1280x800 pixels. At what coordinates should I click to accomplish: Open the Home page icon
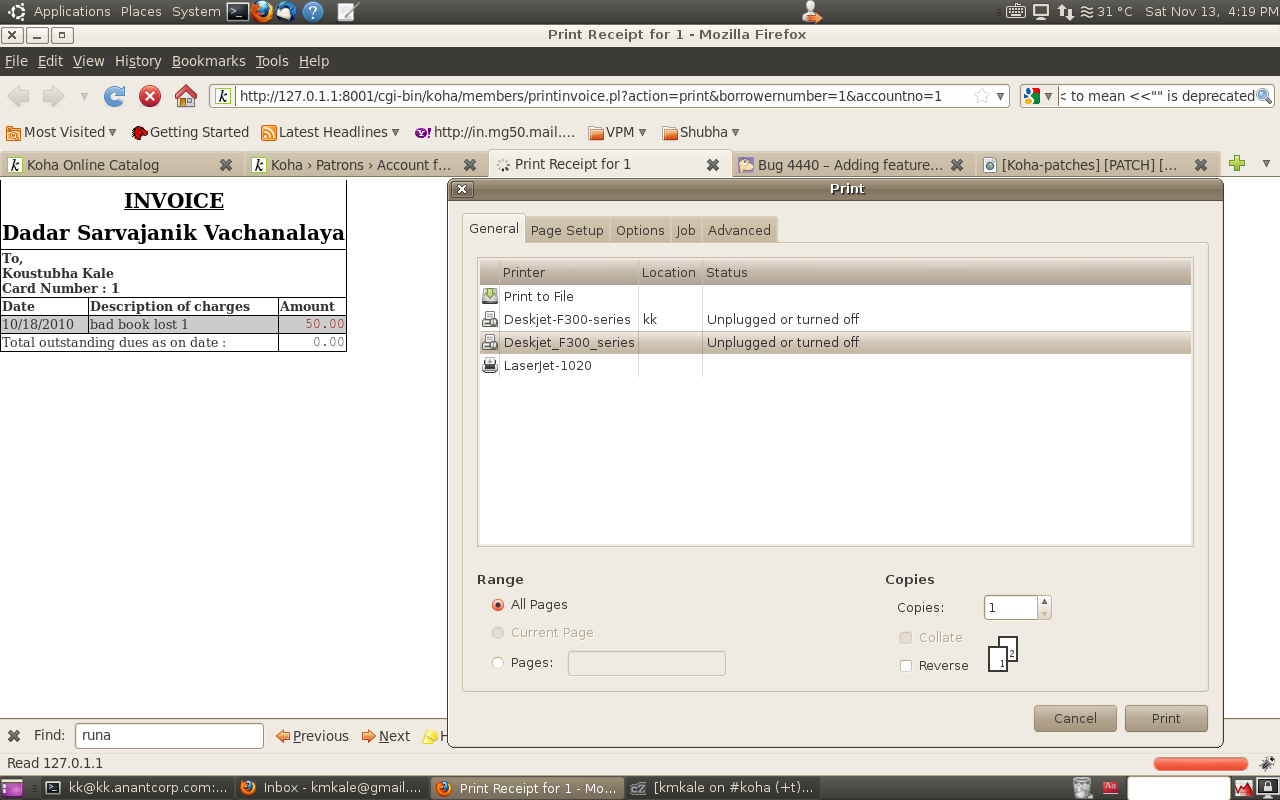(186, 96)
